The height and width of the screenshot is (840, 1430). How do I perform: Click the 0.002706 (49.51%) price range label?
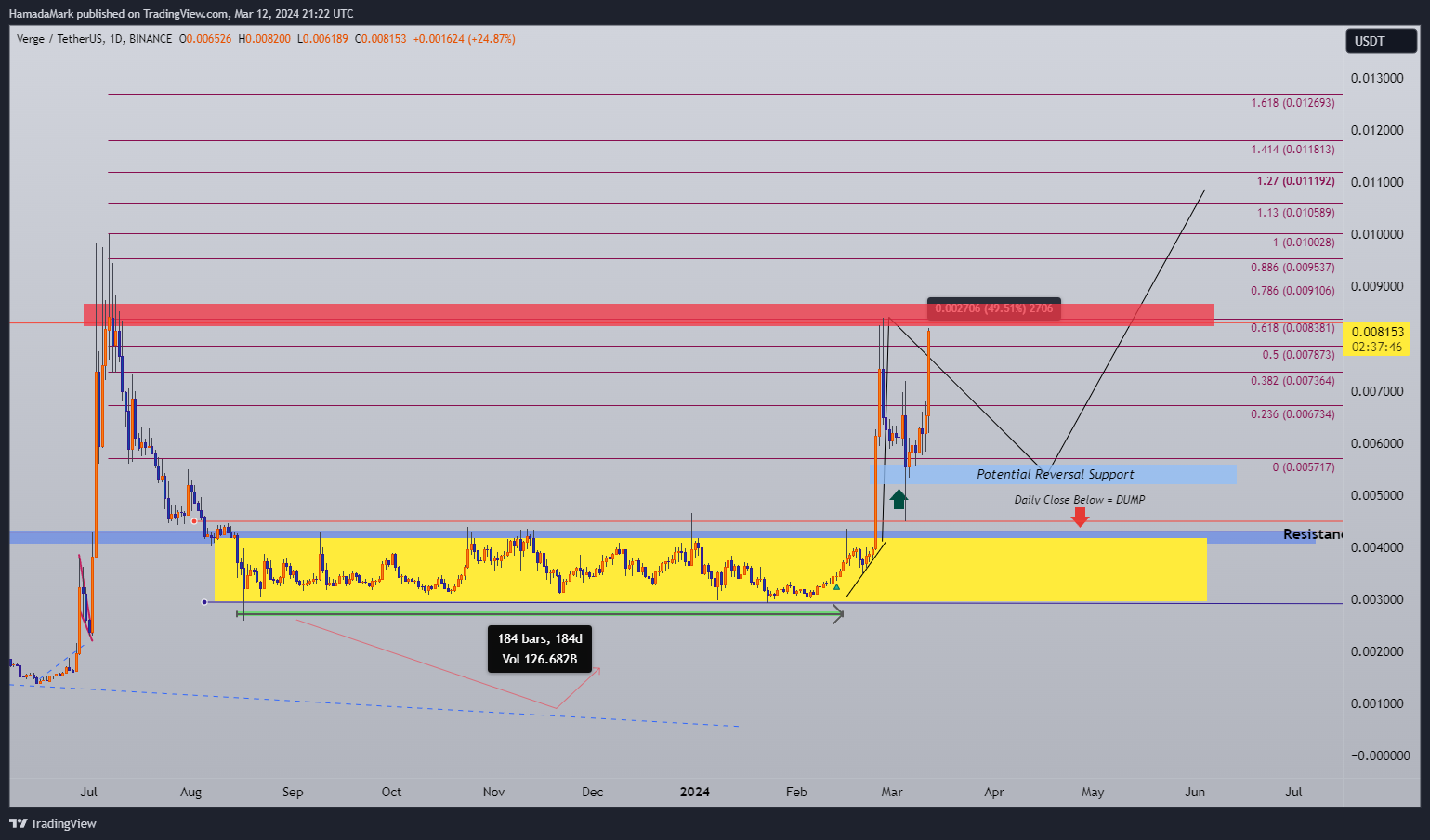[x=994, y=308]
